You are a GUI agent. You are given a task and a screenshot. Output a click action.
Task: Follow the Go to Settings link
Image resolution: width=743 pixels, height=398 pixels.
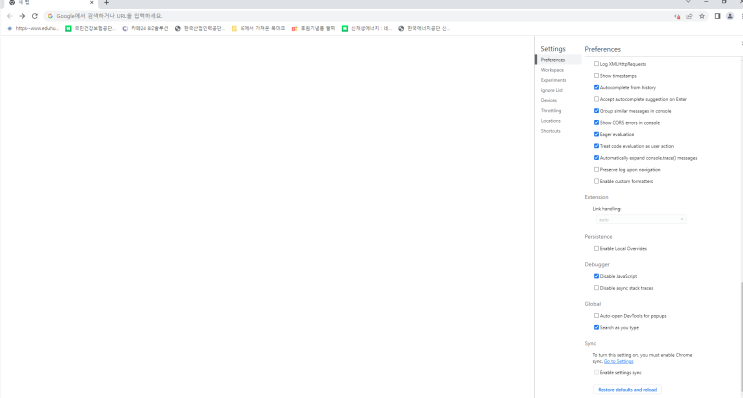click(x=618, y=361)
